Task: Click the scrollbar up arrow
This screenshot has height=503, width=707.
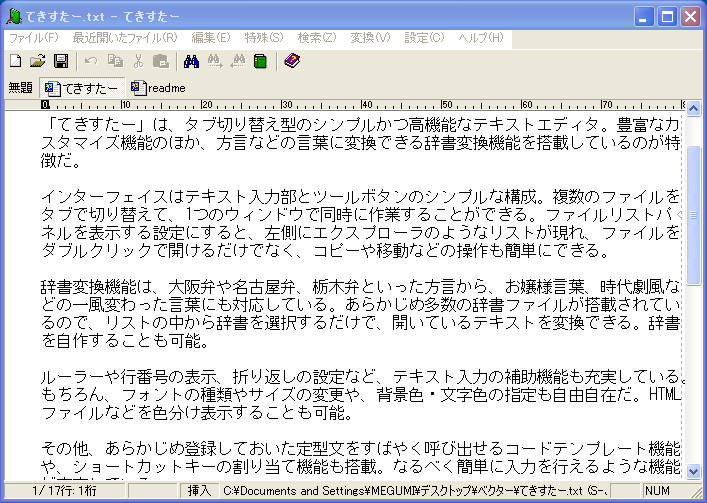Action: (693, 108)
